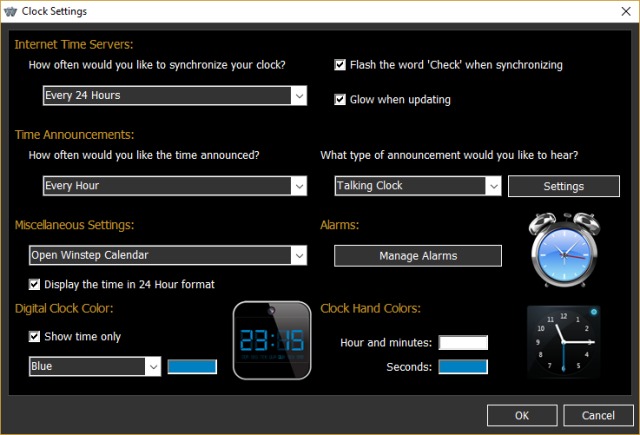
Task: Toggle 'Display the time in 24 Hour format'
Action: [35, 284]
